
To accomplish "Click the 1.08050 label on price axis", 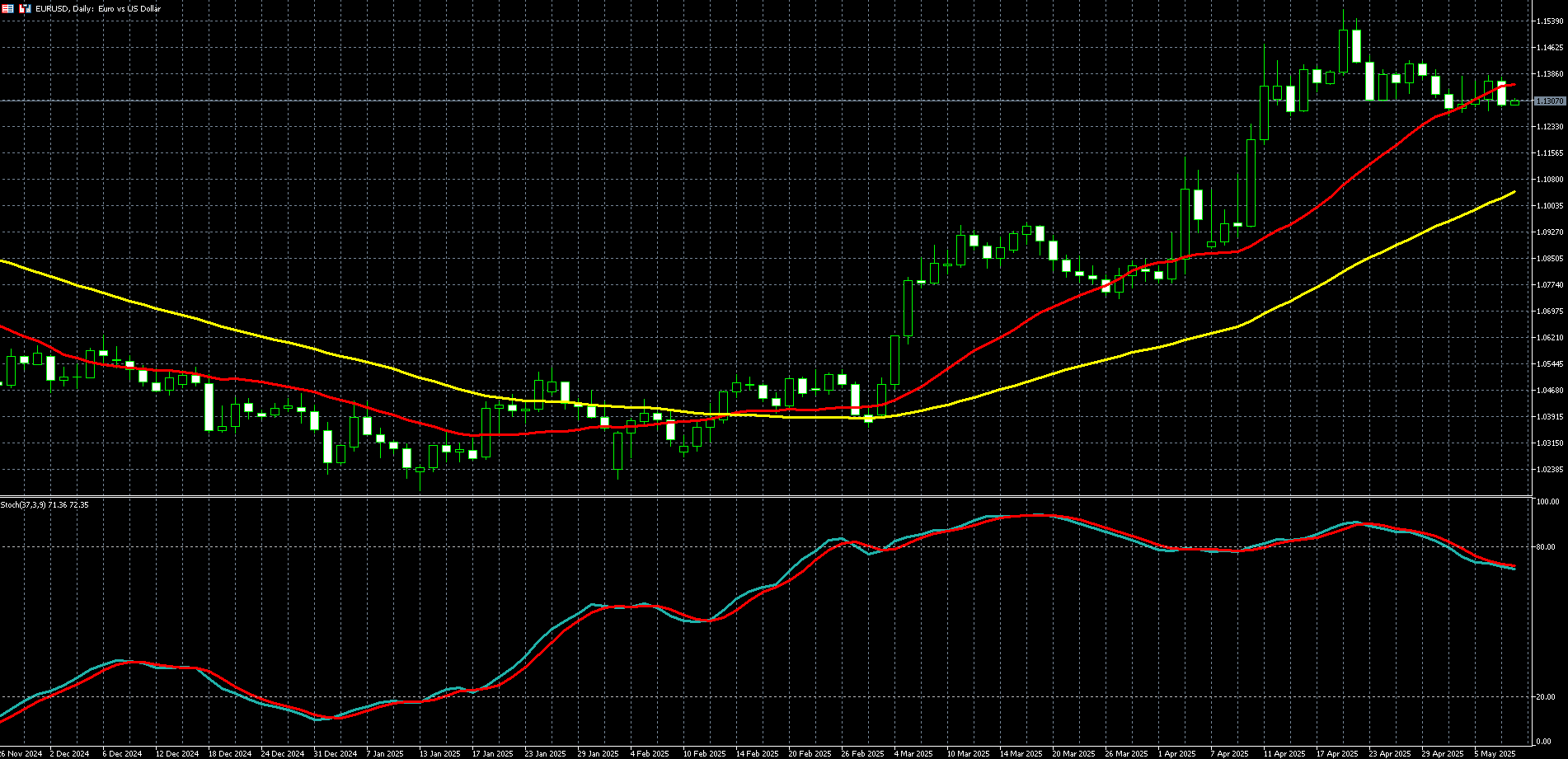I will tap(1550, 259).
